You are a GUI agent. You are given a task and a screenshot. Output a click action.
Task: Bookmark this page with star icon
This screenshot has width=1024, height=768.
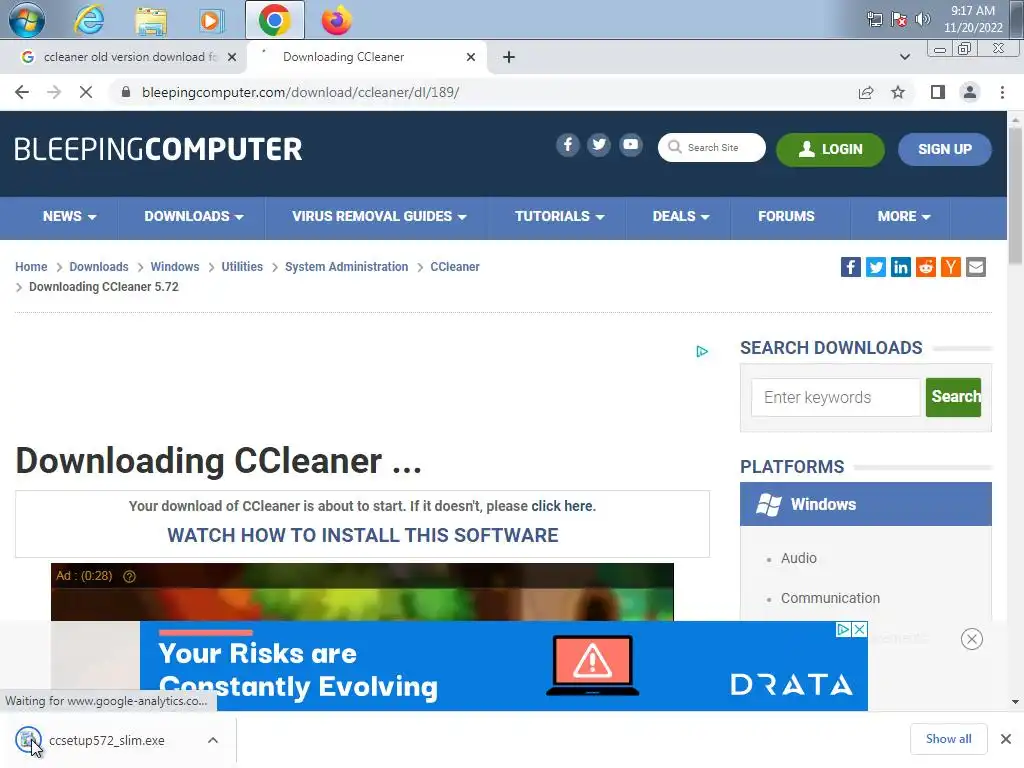click(x=898, y=92)
